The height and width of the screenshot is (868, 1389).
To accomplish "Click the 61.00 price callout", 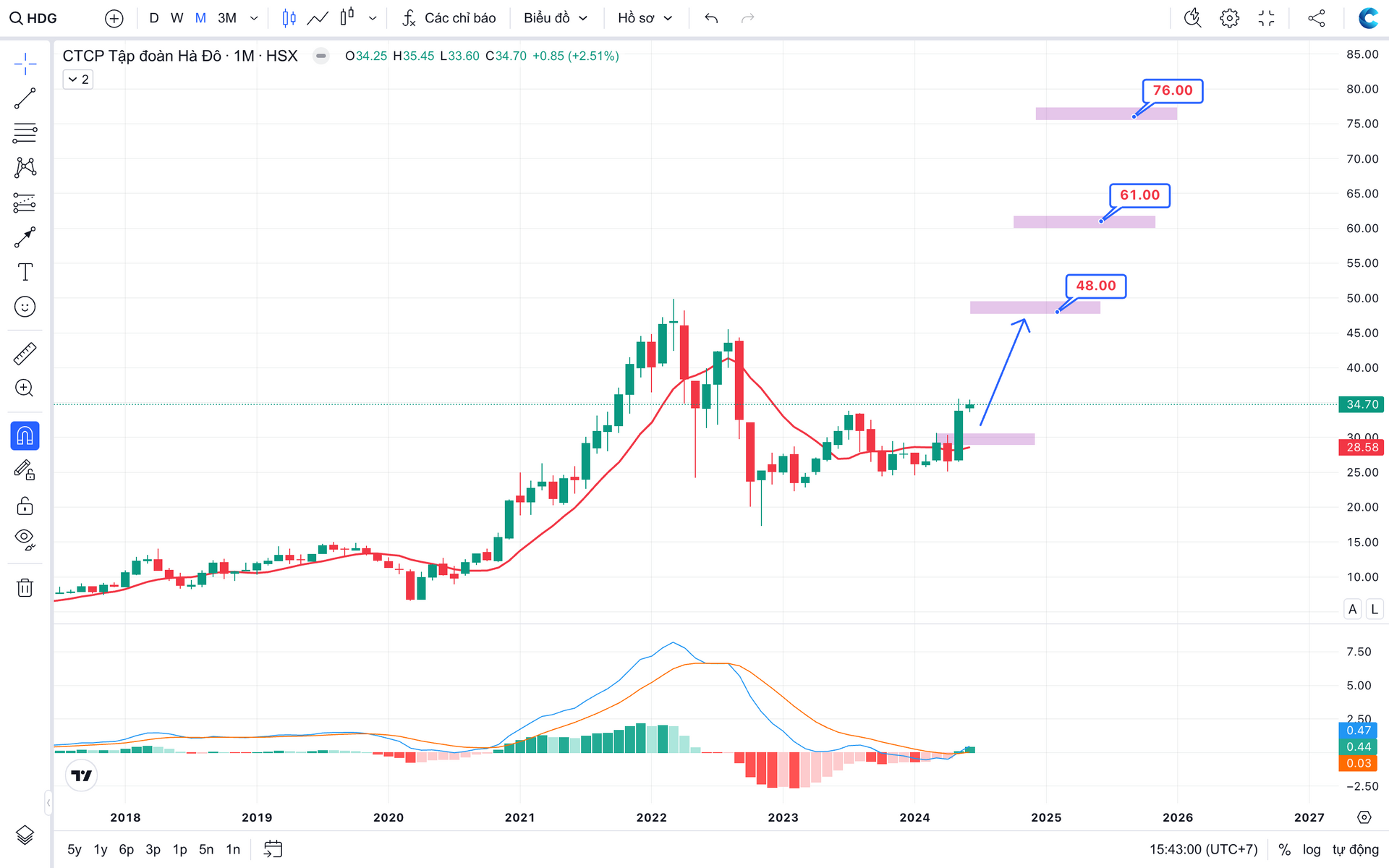I will coord(1139,195).
